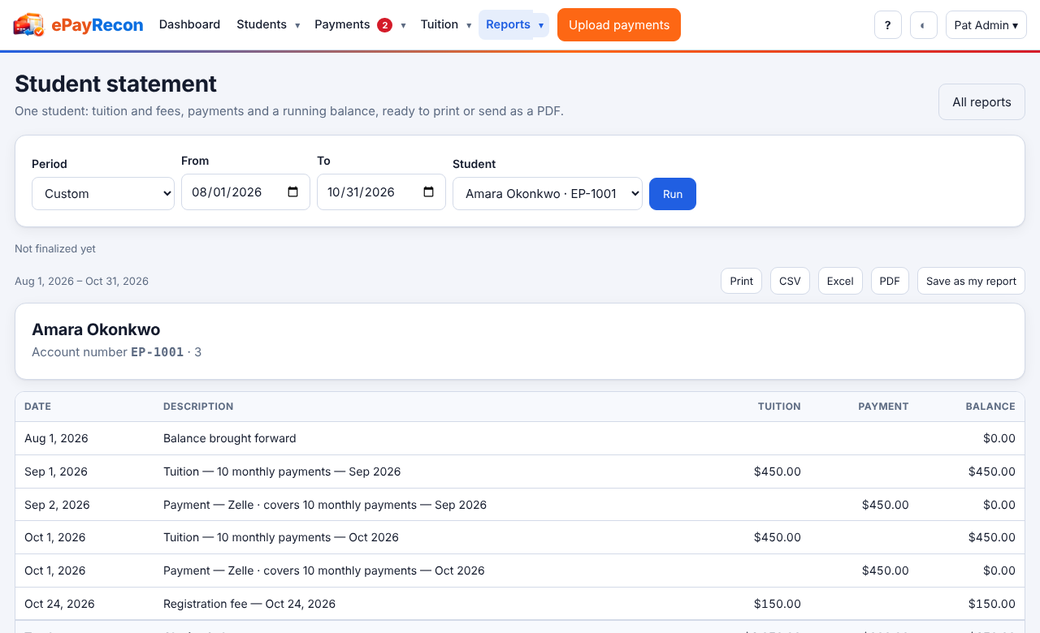Click the 'Tuition — 10 monthly payments — Oct 2026' cell
Viewport: 1040px width, 633px height.
tap(281, 537)
